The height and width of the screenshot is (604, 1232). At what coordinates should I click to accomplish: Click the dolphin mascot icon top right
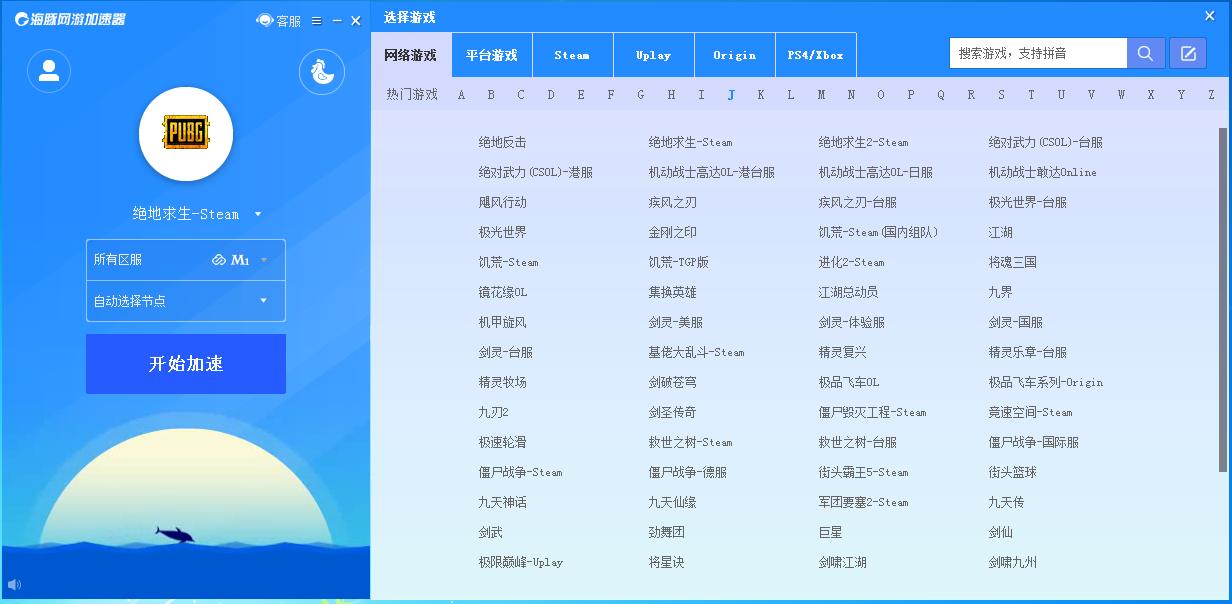click(321, 72)
